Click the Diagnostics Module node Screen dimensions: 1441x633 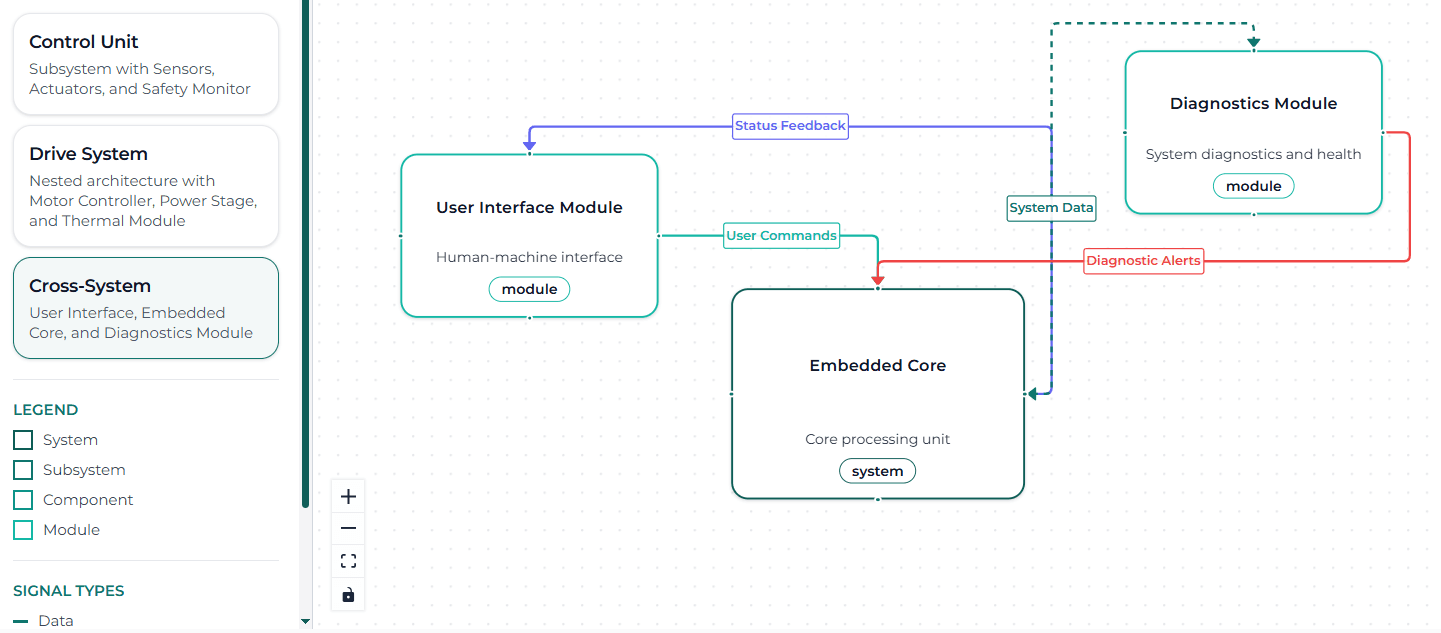1253,132
